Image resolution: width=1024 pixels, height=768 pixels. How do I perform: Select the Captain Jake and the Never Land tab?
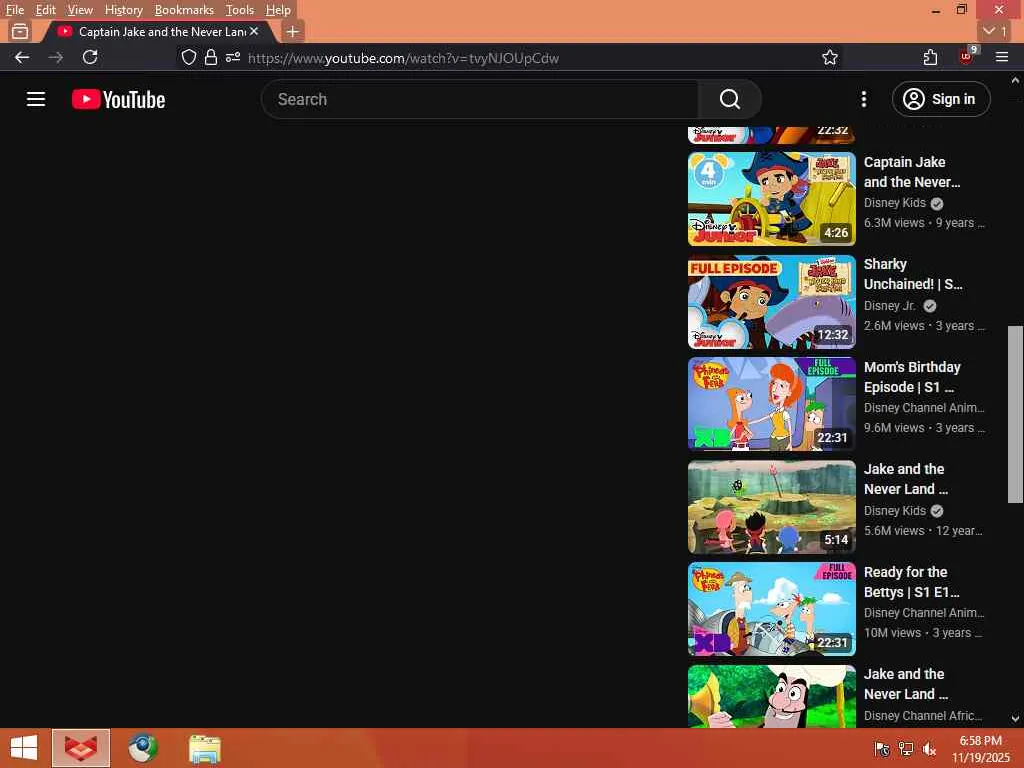point(157,31)
